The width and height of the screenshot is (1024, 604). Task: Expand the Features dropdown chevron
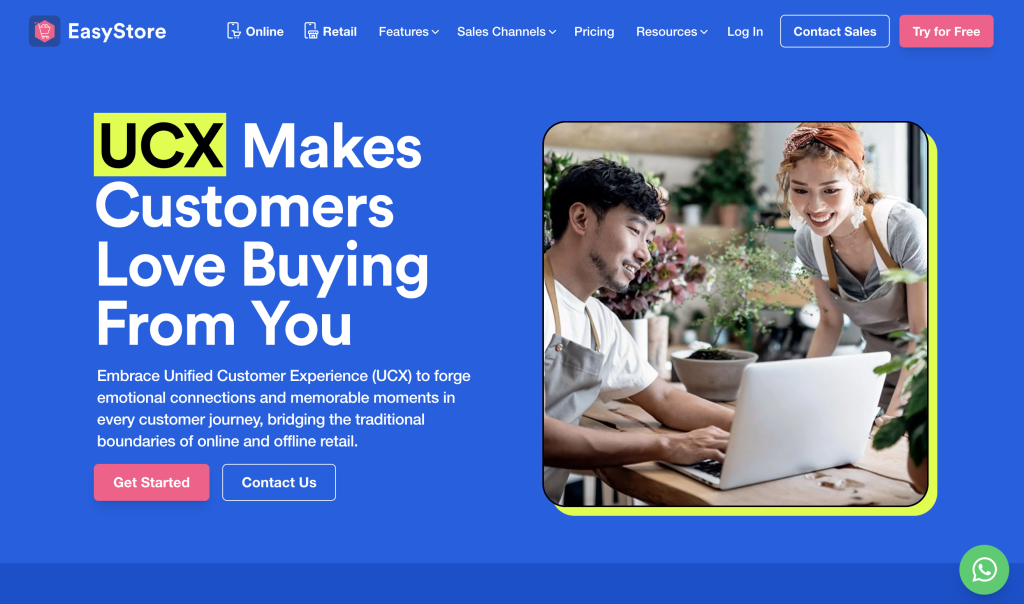click(x=435, y=32)
